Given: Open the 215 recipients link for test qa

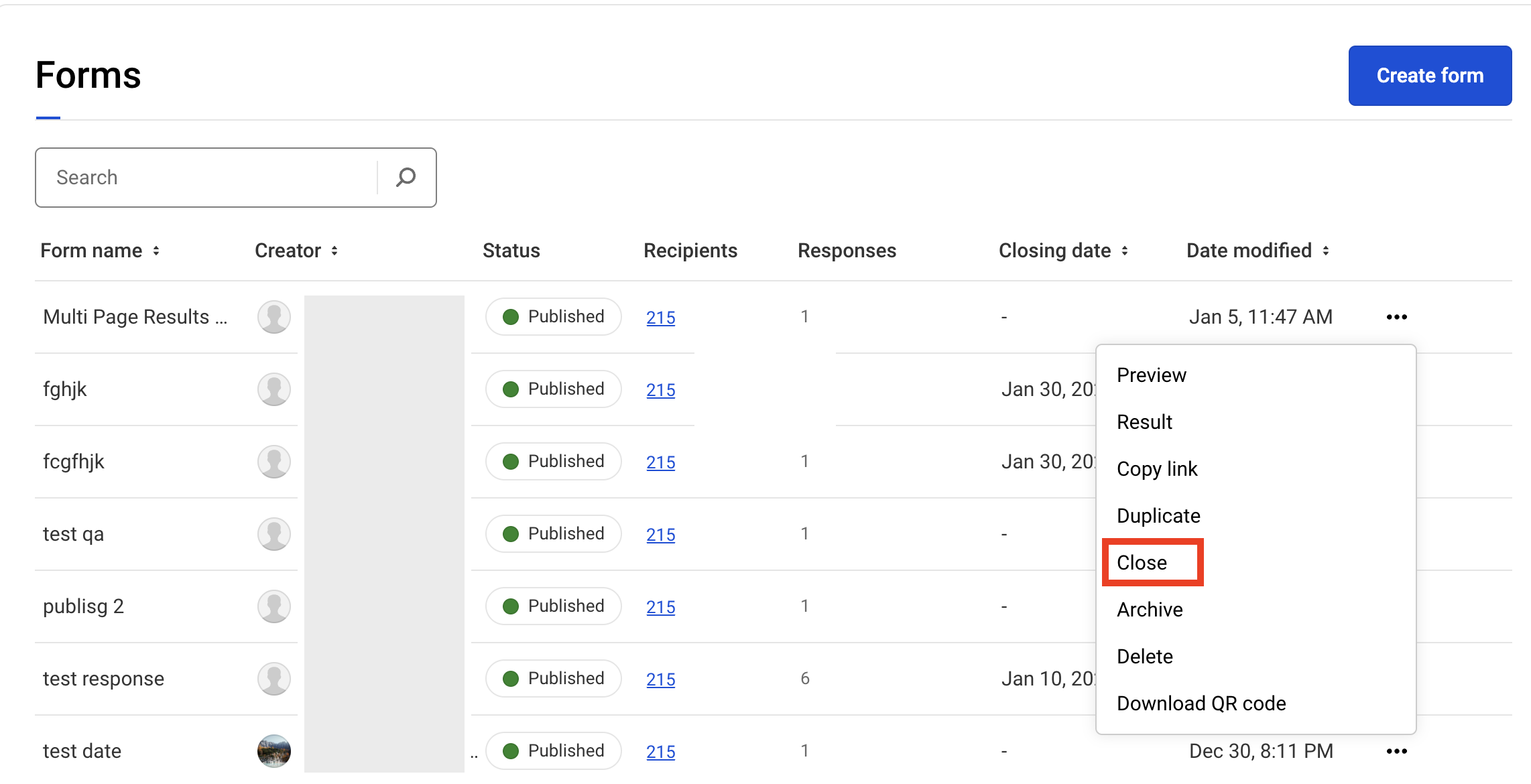Looking at the screenshot, I should point(660,534).
